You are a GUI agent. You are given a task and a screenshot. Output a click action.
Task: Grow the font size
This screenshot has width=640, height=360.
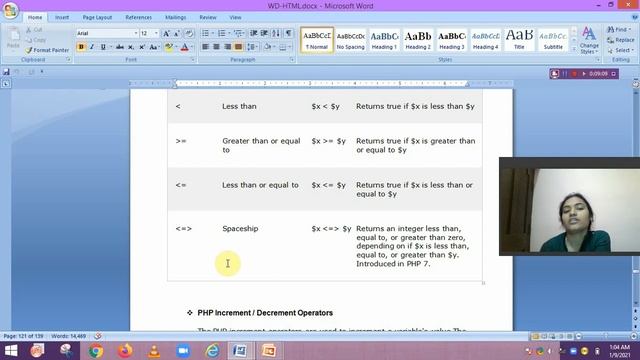tap(166, 33)
